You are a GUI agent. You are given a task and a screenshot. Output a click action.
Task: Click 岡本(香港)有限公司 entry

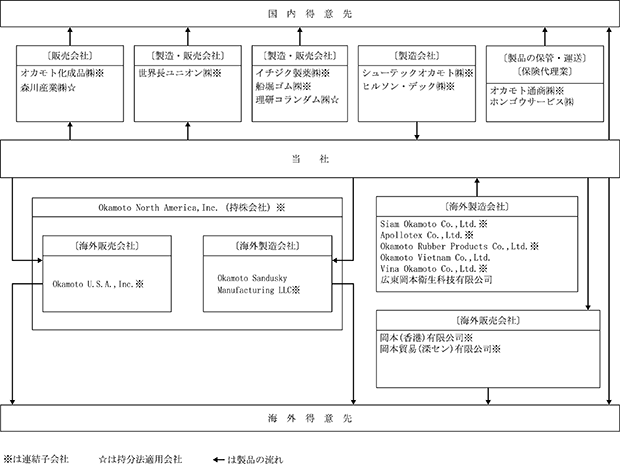point(426,338)
